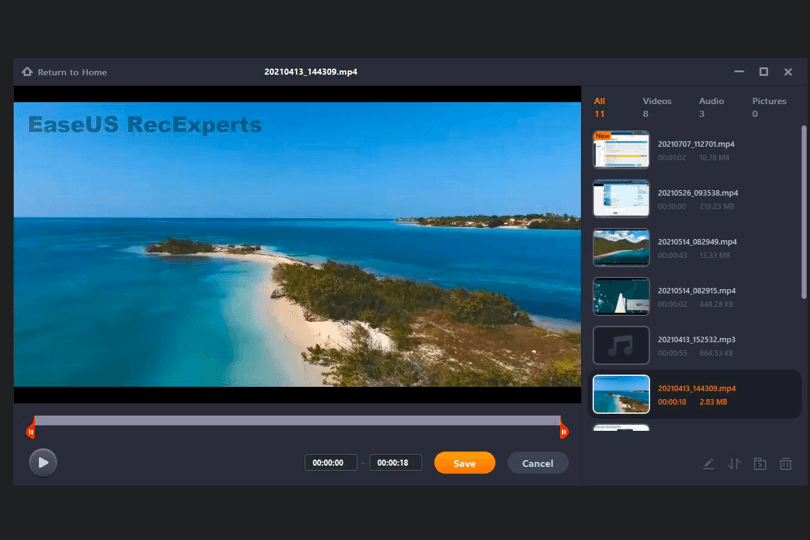The width and height of the screenshot is (810, 540).
Task: Click the left trim start handle
Action: [31, 431]
